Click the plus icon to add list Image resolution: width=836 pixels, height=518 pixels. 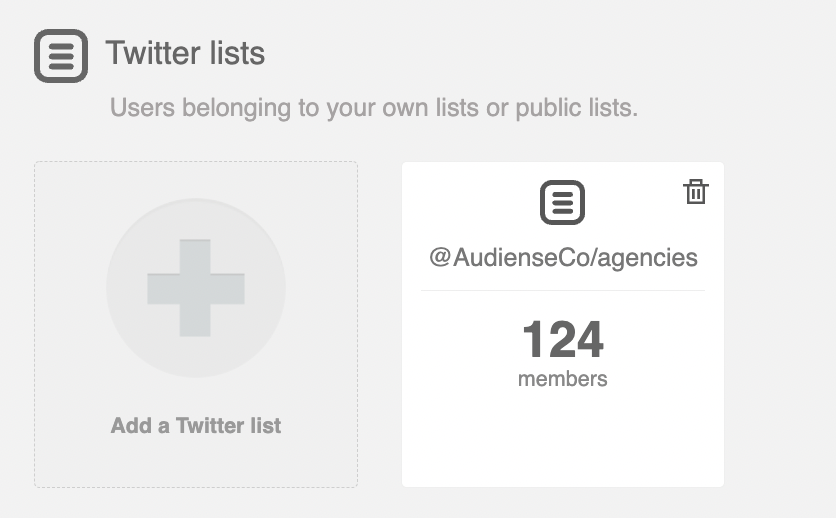pyautogui.click(x=196, y=288)
